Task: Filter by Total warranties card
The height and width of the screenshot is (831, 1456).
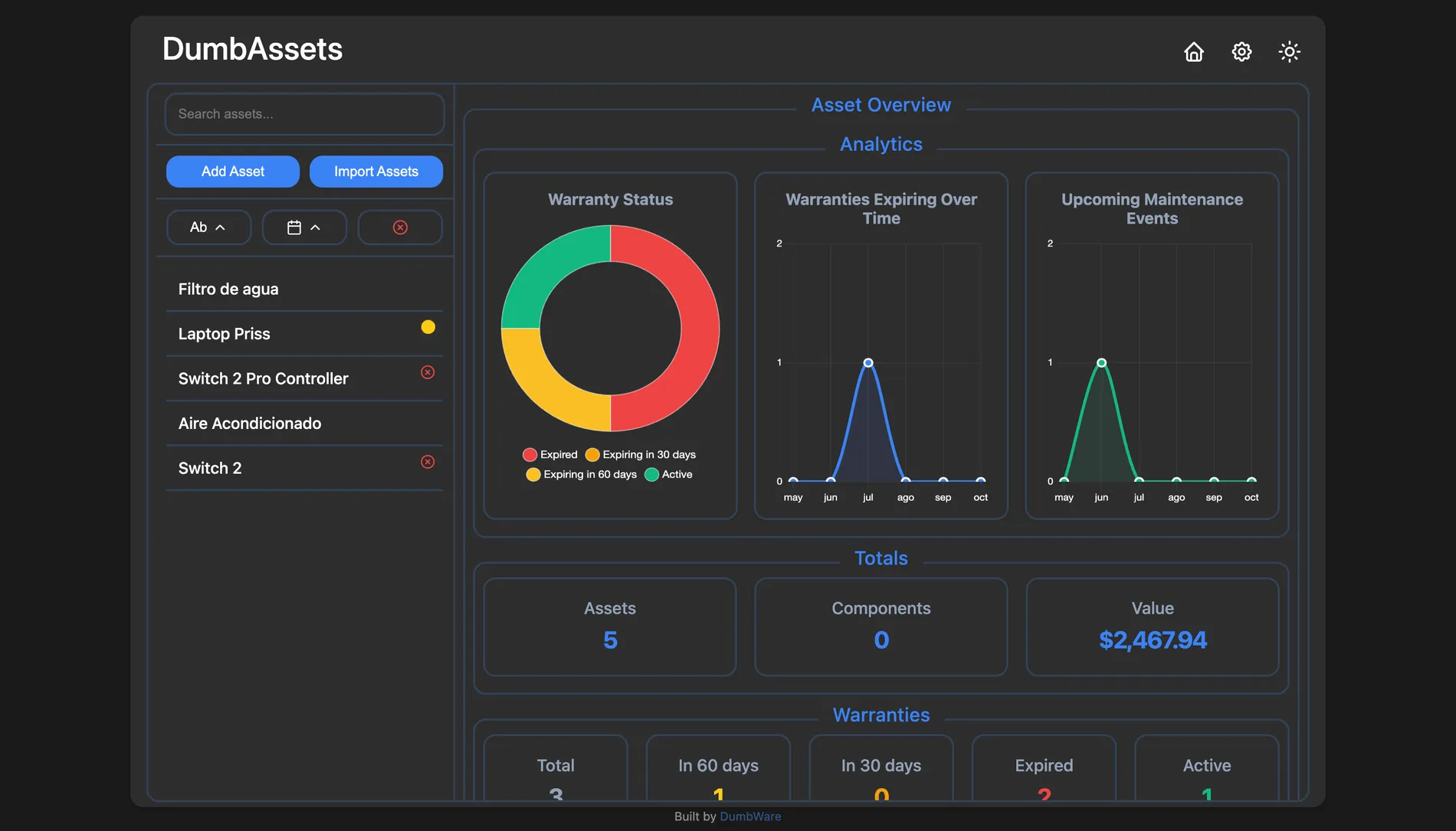Action: tap(556, 768)
